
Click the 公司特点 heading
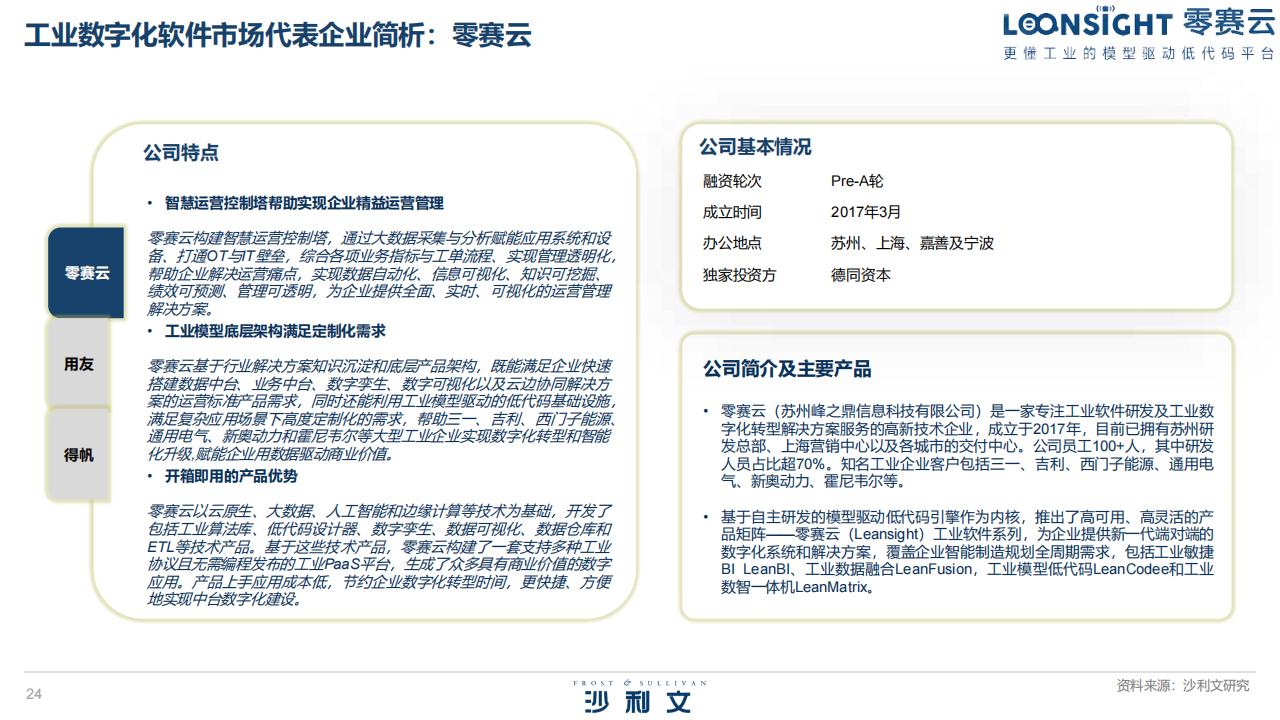pos(181,153)
